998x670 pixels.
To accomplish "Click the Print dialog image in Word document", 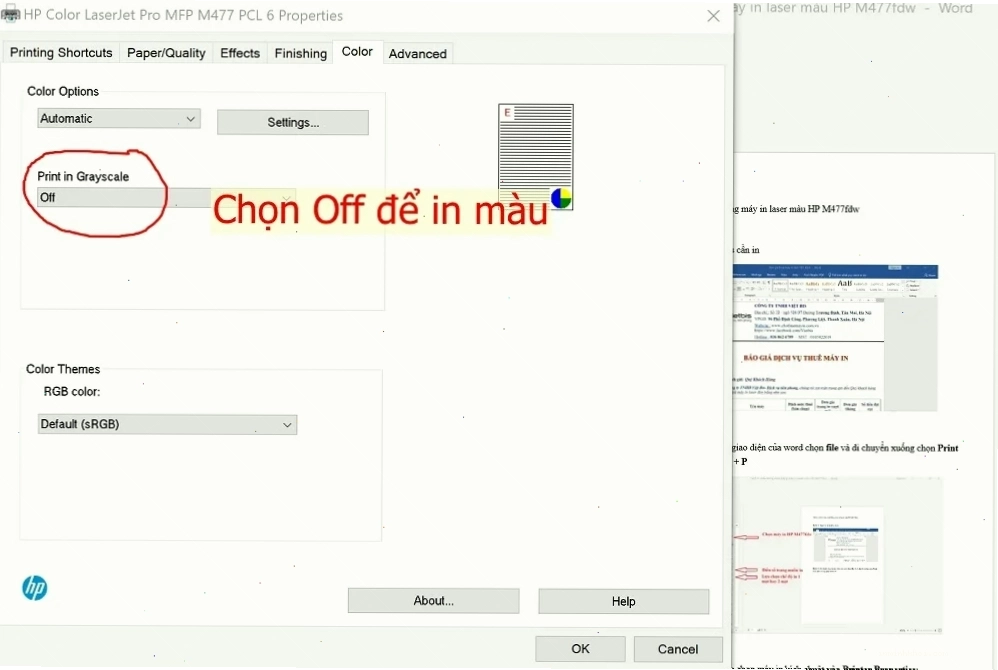I will pyautogui.click(x=838, y=555).
